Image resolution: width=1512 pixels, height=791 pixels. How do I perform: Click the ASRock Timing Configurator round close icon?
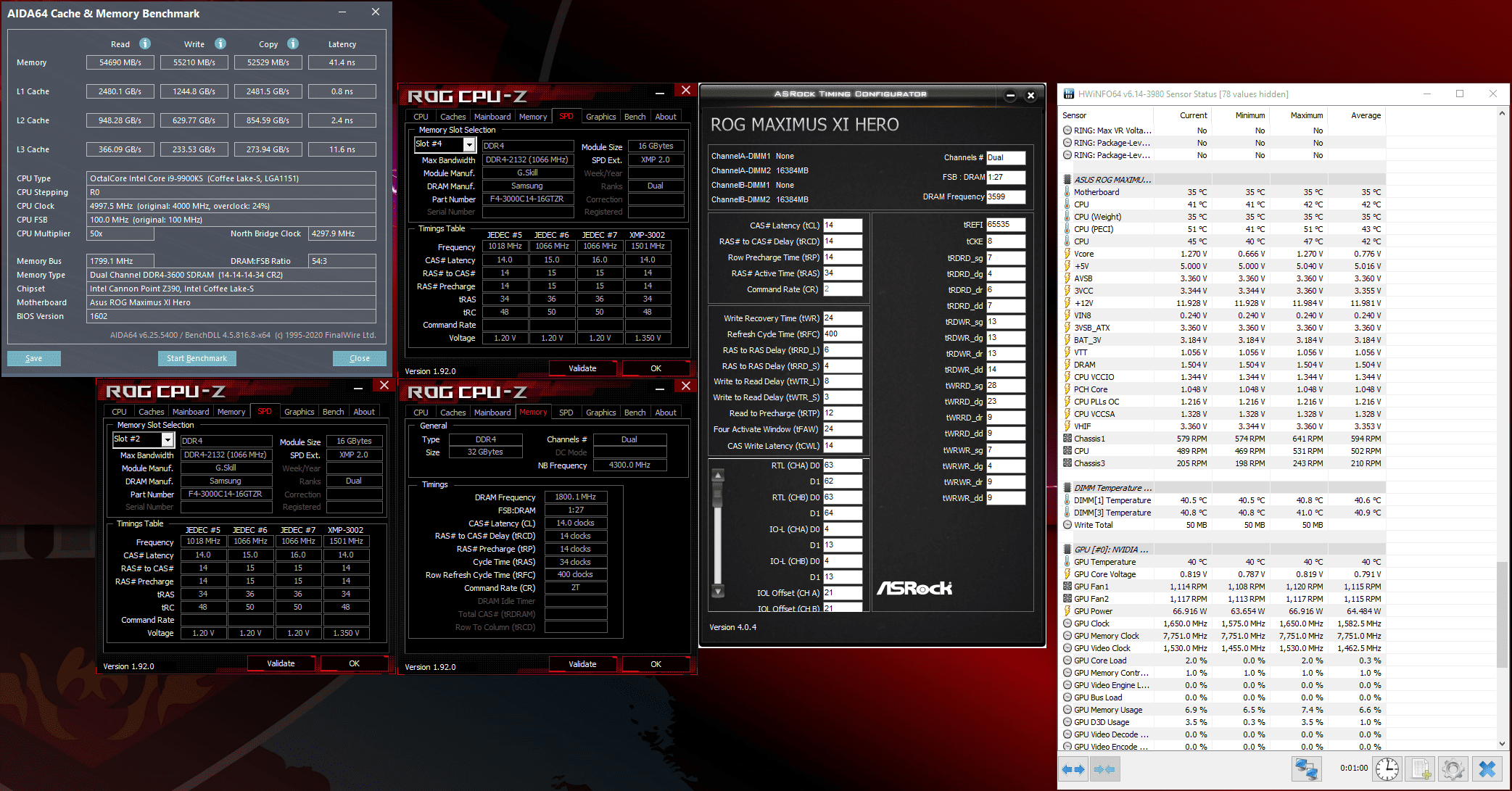click(x=1030, y=95)
